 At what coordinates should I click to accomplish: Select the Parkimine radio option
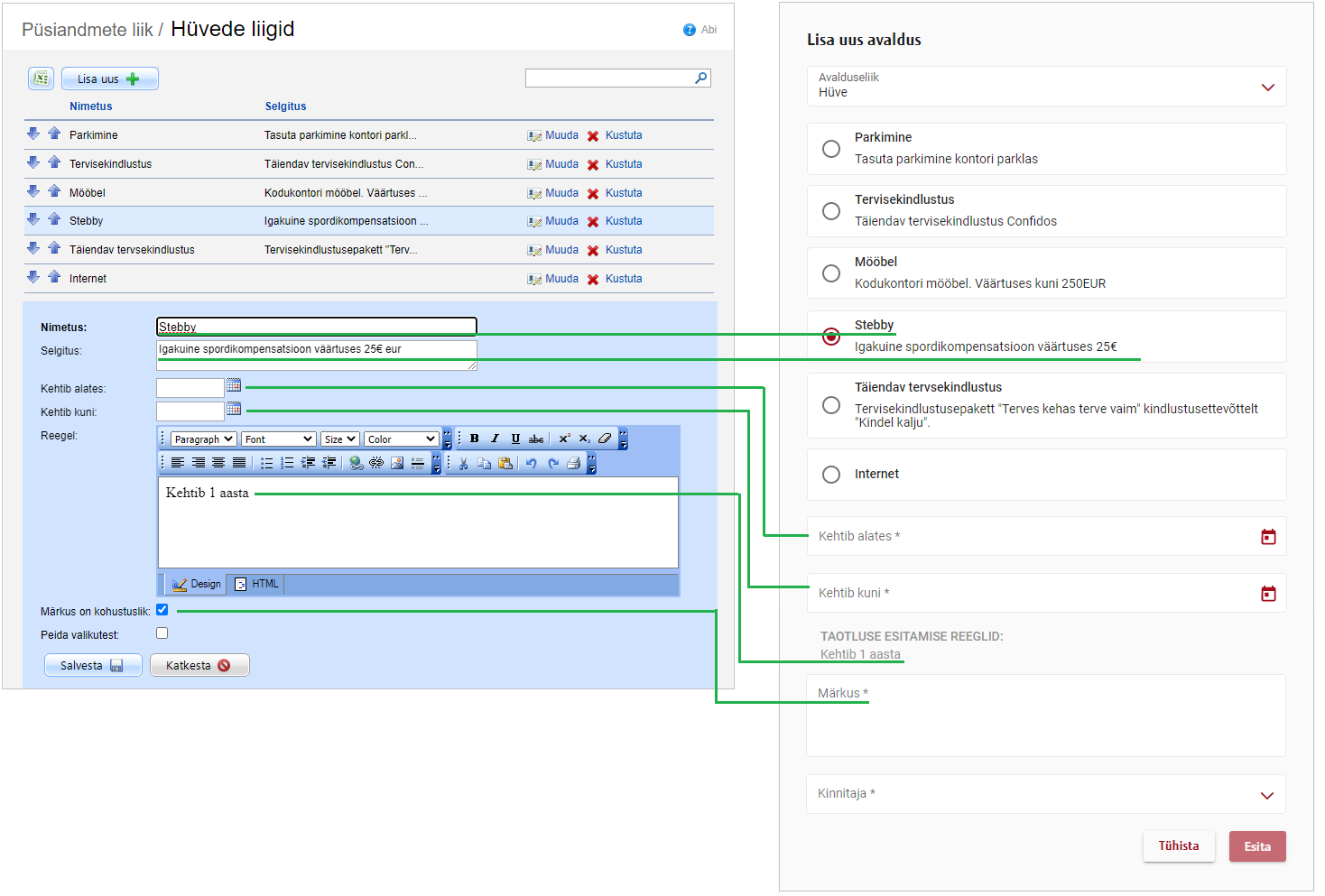[x=831, y=149]
